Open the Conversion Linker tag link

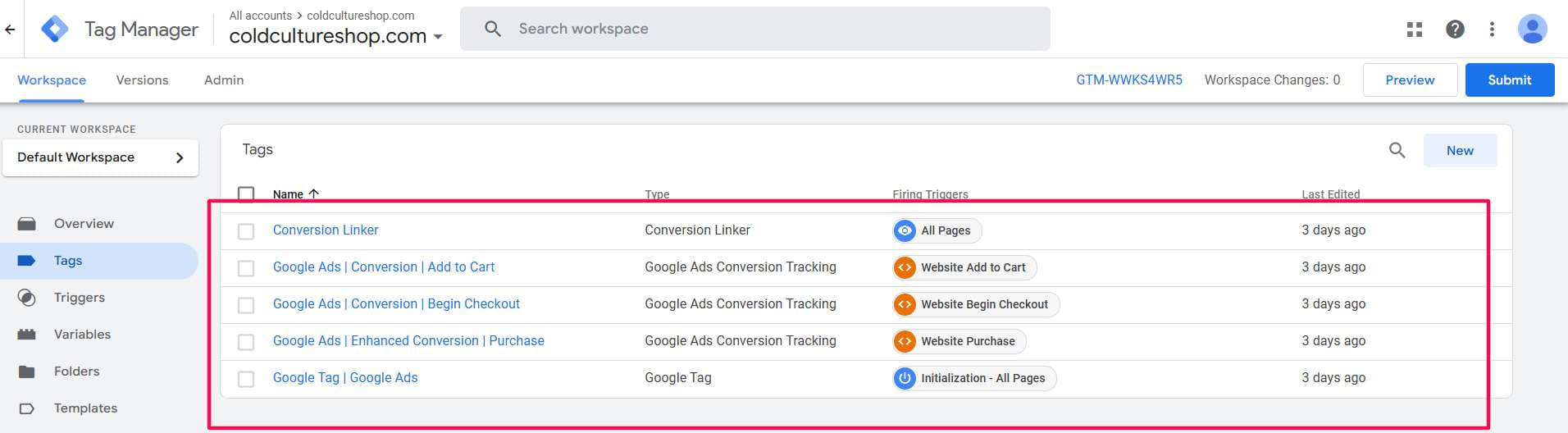(x=326, y=230)
